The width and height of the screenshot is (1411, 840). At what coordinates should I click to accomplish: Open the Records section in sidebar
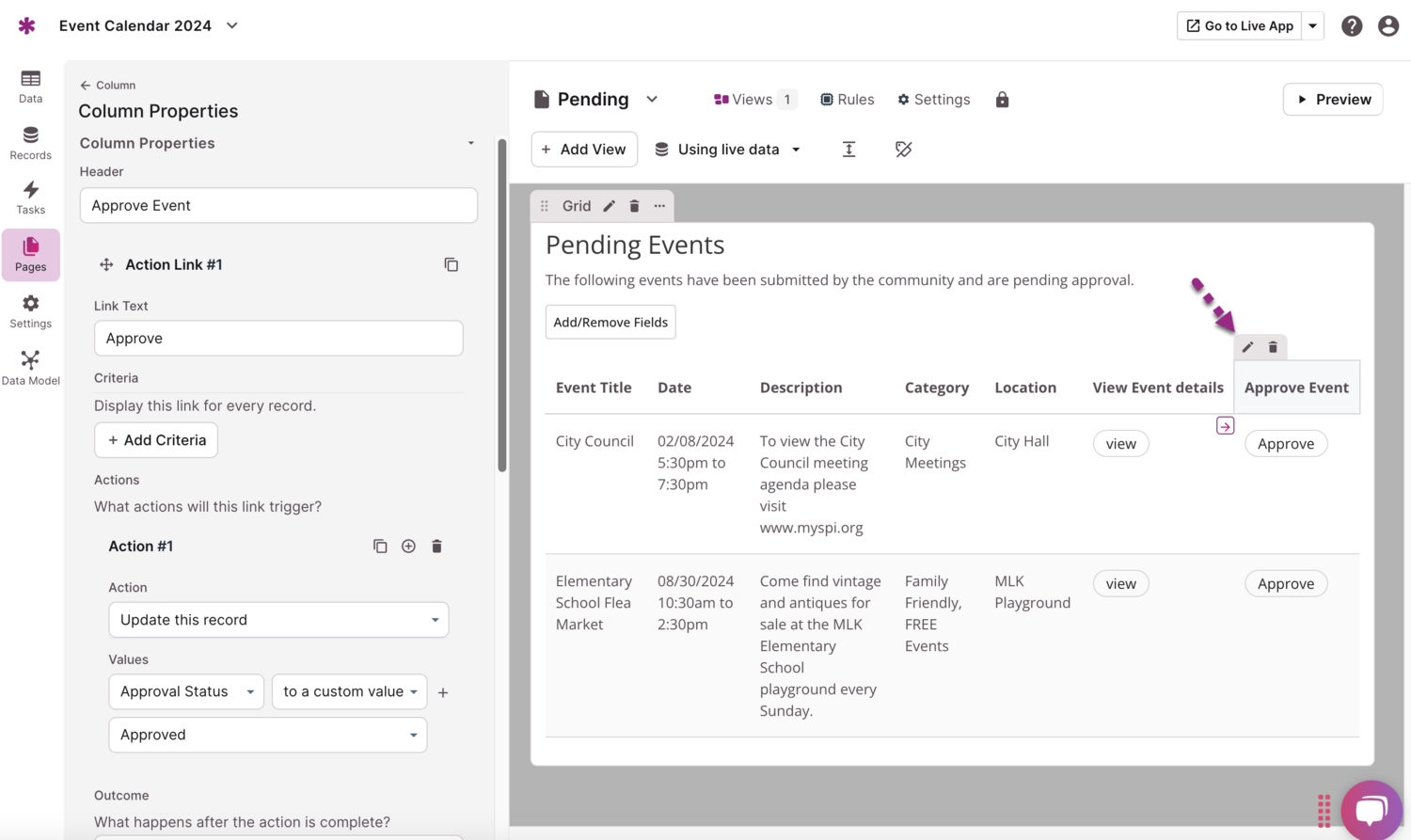30,143
